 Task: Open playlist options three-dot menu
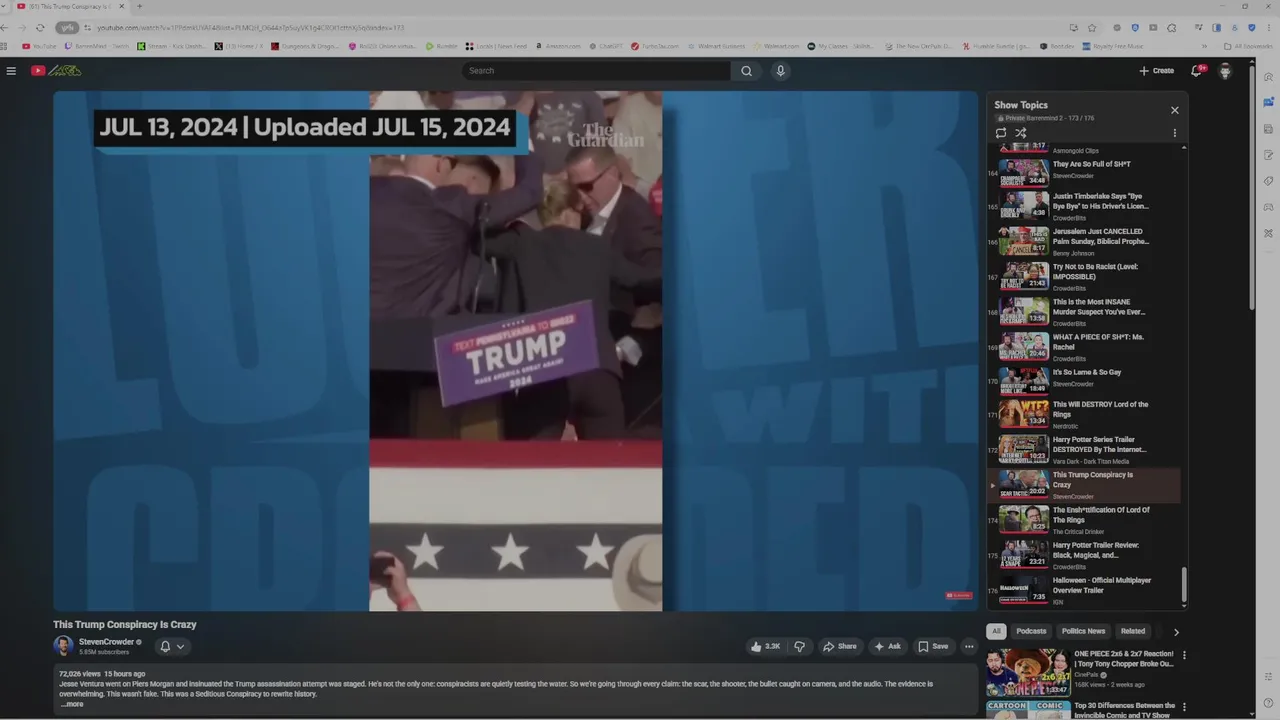pos(1175,133)
